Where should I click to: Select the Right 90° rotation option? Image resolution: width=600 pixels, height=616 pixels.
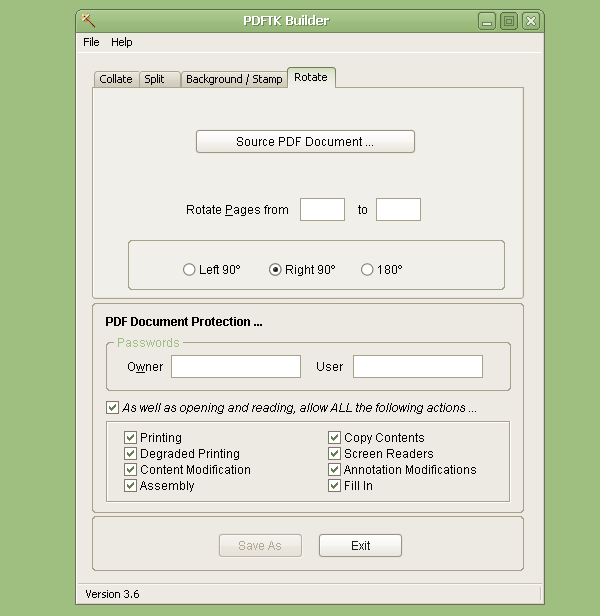click(302, 270)
